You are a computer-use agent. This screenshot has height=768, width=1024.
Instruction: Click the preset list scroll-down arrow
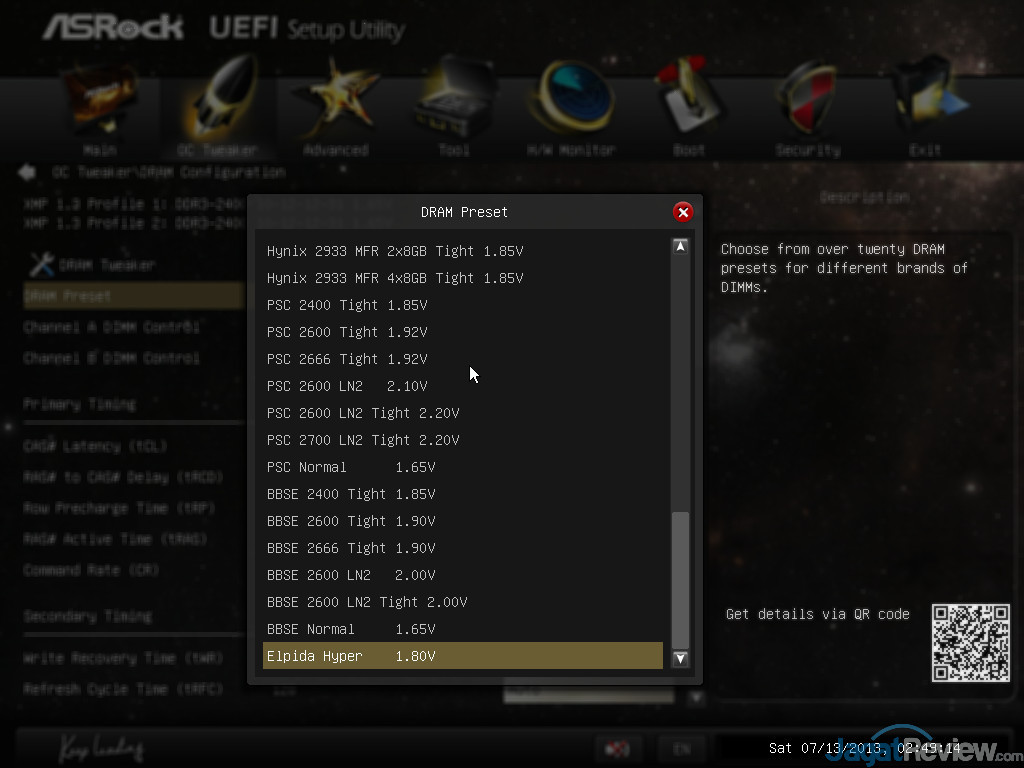click(680, 658)
